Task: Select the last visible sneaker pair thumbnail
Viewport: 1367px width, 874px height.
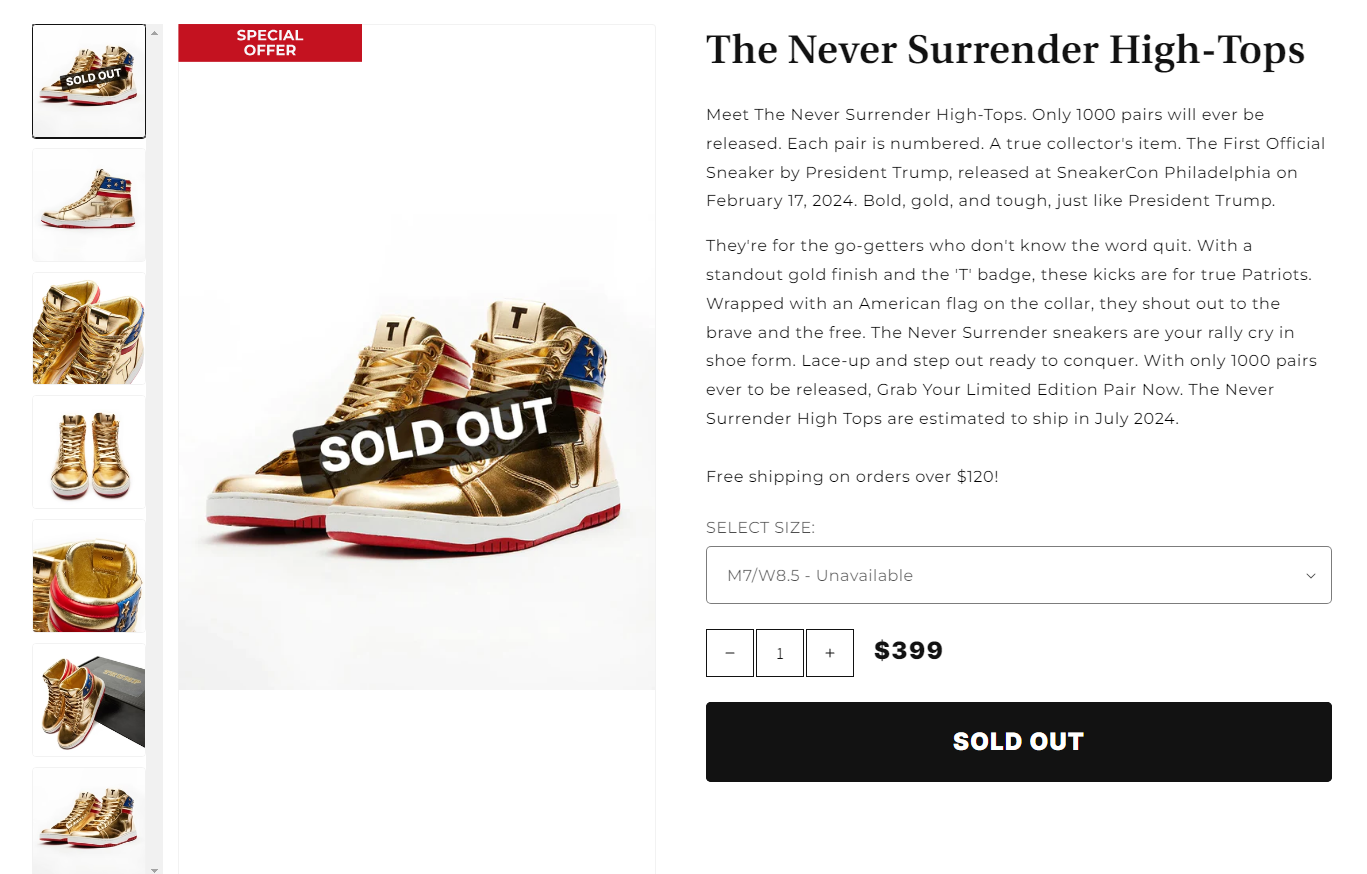Action: pyautogui.click(x=89, y=820)
